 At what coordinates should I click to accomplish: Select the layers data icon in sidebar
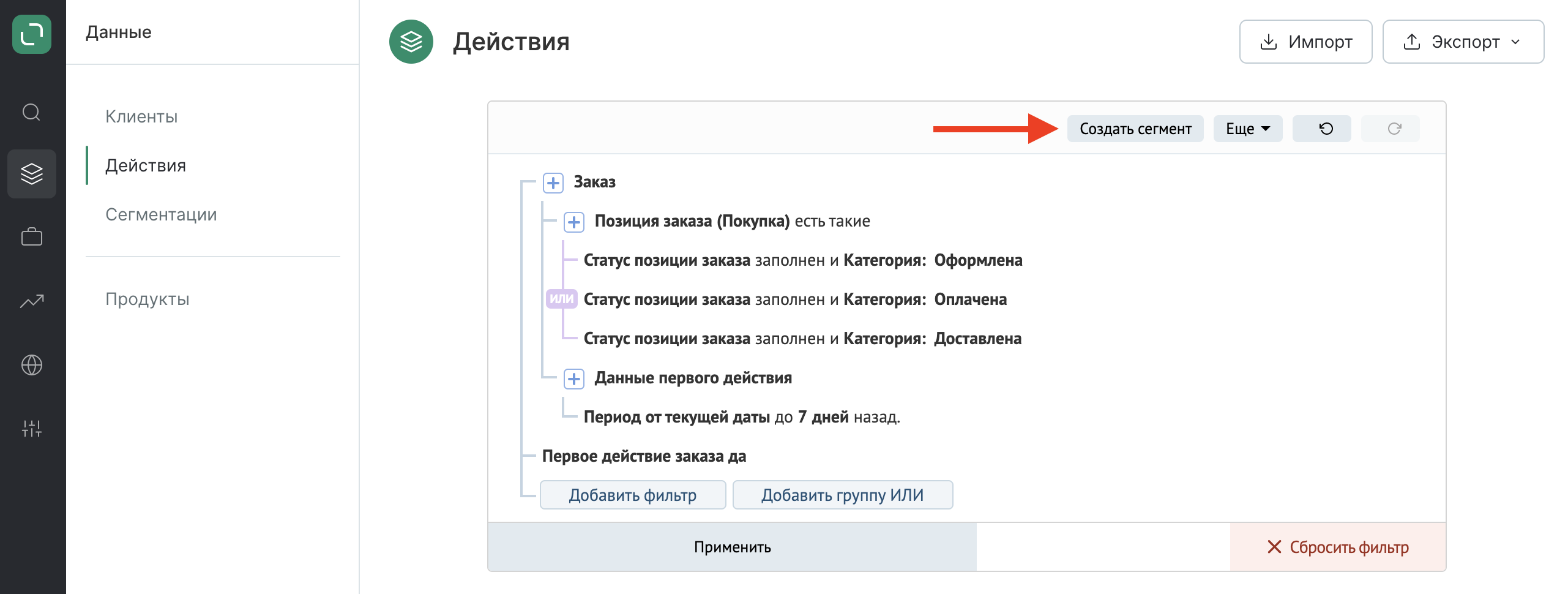tap(32, 174)
